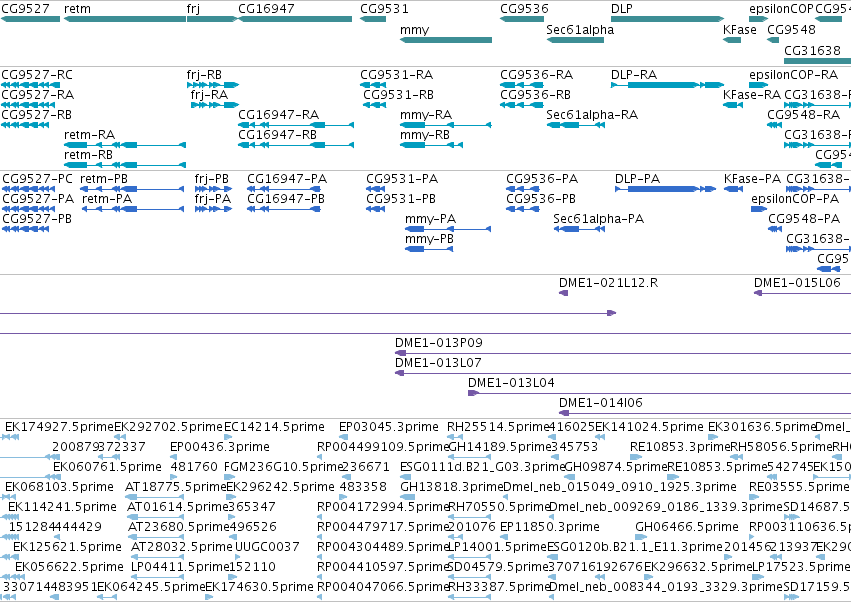Select the CG16947-PA protein glyph
The width and height of the screenshot is (851, 602).
[x=283, y=189]
